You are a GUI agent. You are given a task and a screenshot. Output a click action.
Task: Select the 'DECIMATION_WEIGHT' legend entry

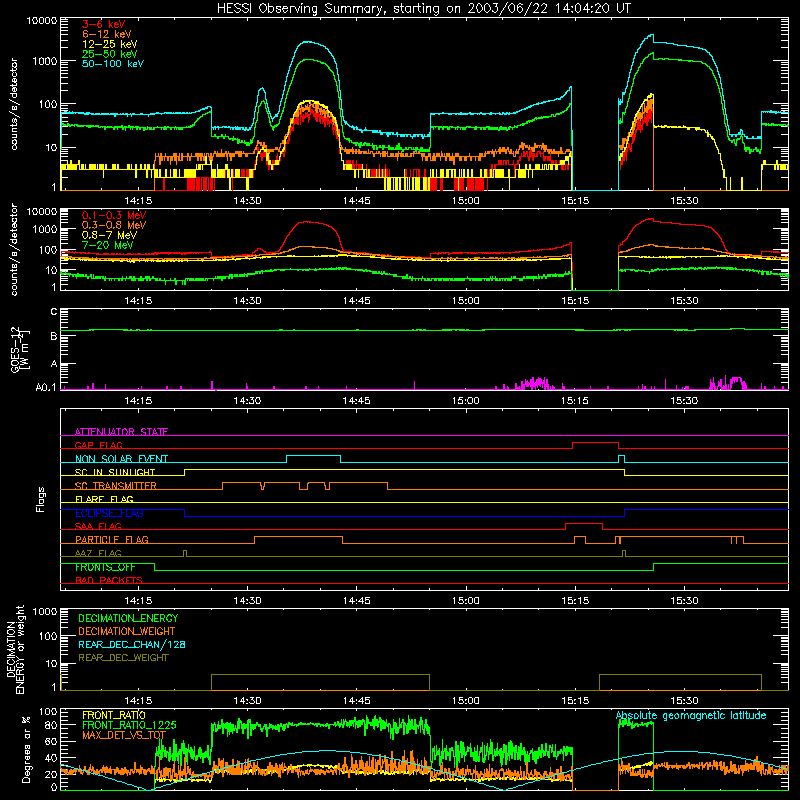(127, 631)
